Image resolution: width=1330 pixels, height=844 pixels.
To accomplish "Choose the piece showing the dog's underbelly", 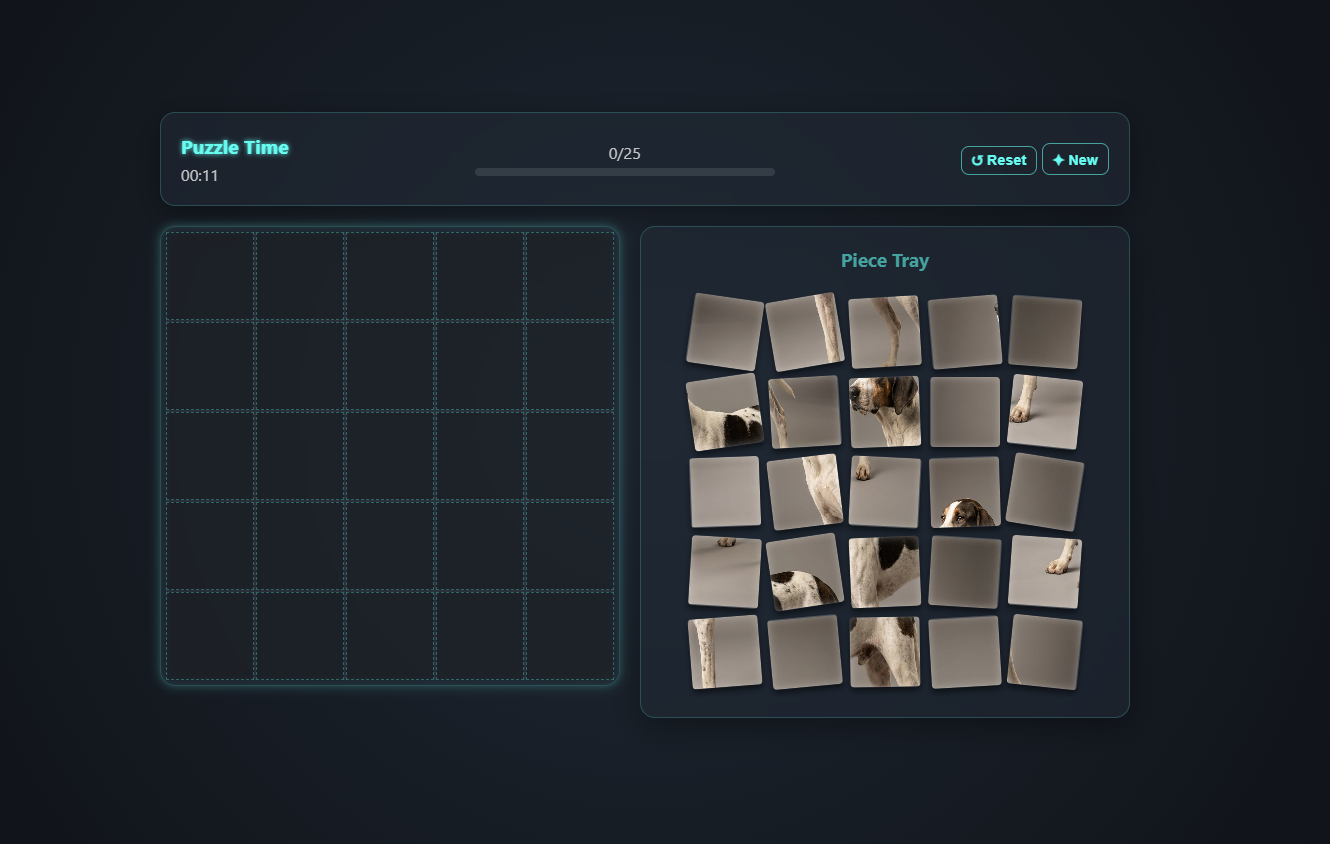I will [x=885, y=652].
